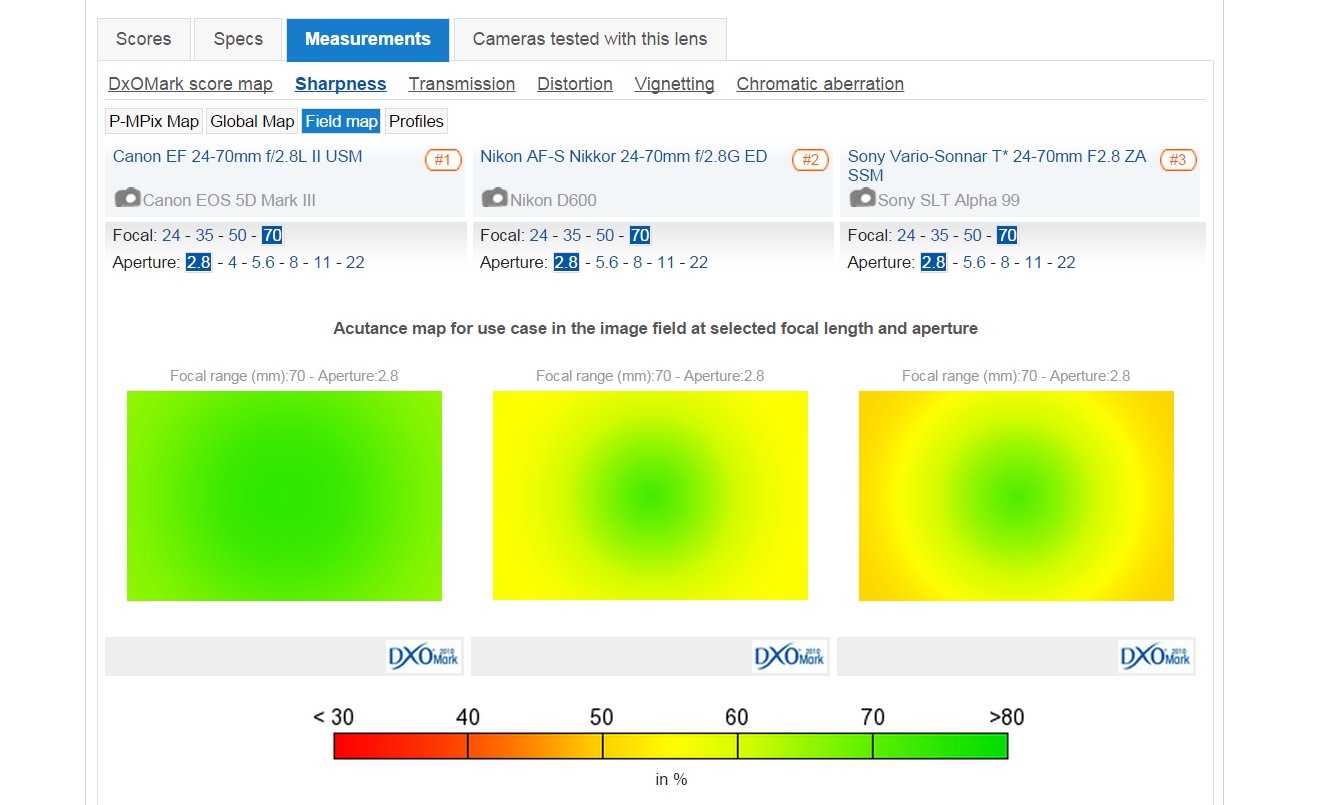This screenshot has height=805, width=1331.
Task: Select the Measurements tab
Action: tap(368, 39)
